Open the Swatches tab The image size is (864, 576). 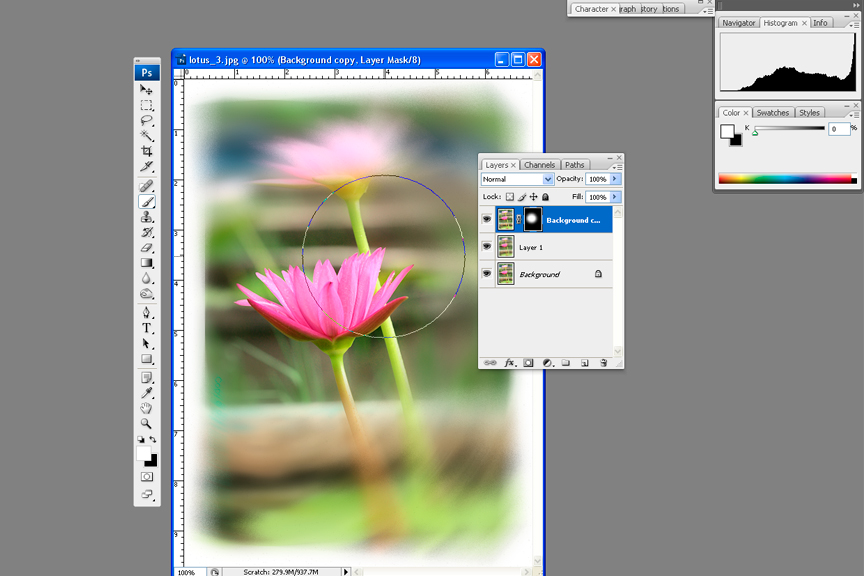coord(772,113)
